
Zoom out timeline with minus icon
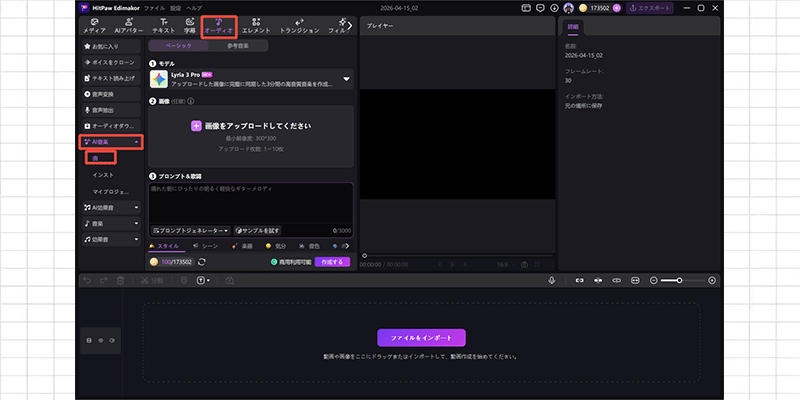tap(654, 280)
